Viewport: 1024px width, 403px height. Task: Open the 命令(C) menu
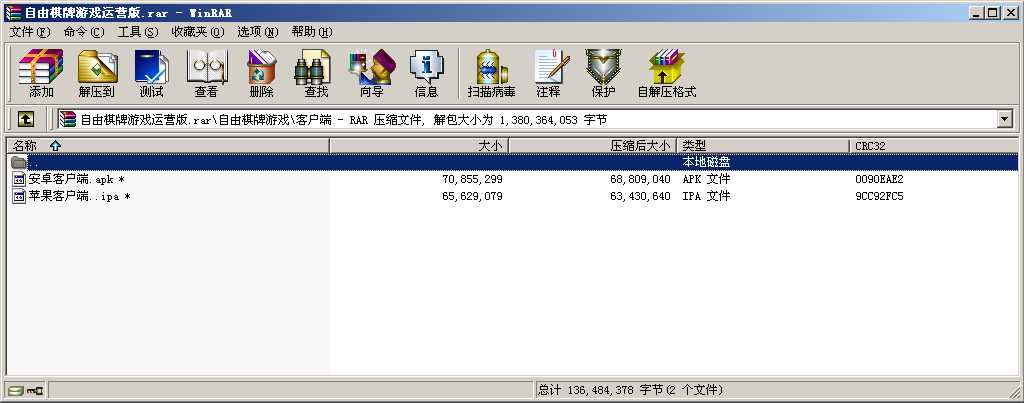[x=84, y=32]
